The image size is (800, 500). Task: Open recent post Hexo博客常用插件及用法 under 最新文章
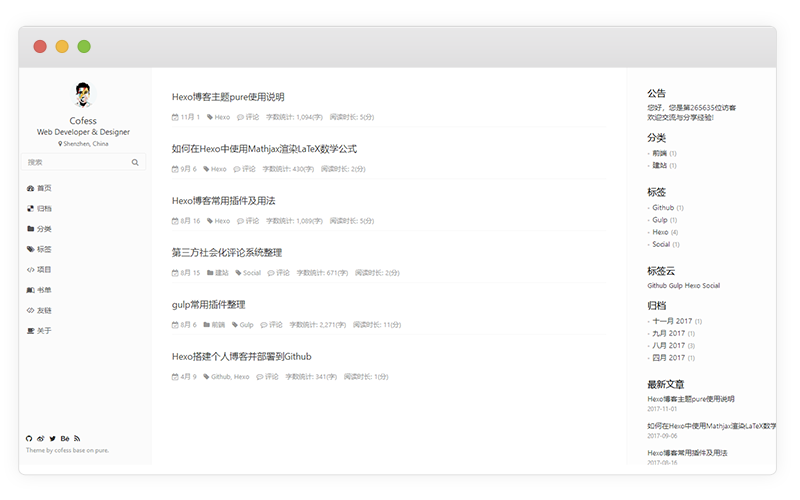coord(687,453)
